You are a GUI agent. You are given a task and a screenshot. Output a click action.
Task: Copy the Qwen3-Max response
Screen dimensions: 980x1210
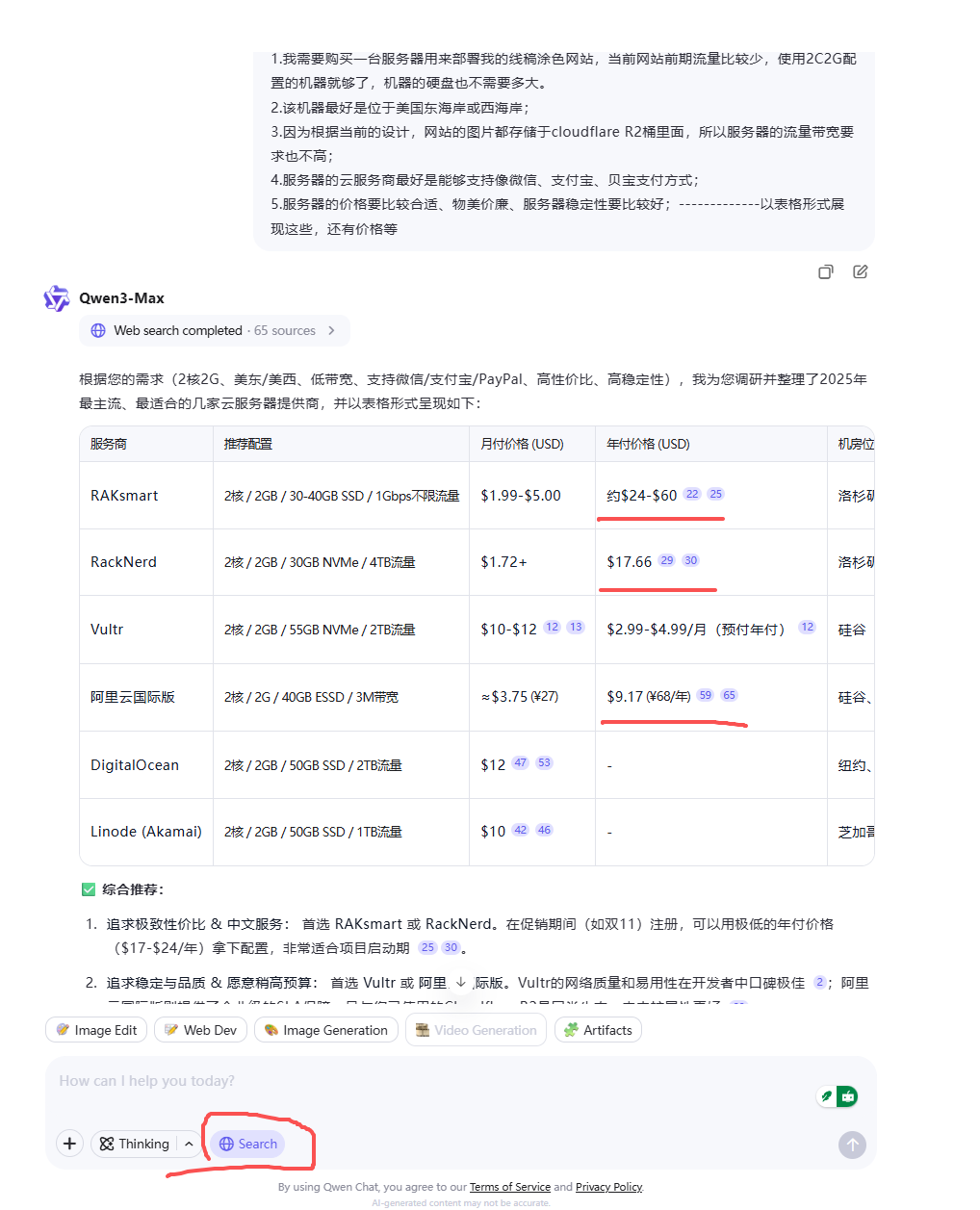tap(825, 271)
